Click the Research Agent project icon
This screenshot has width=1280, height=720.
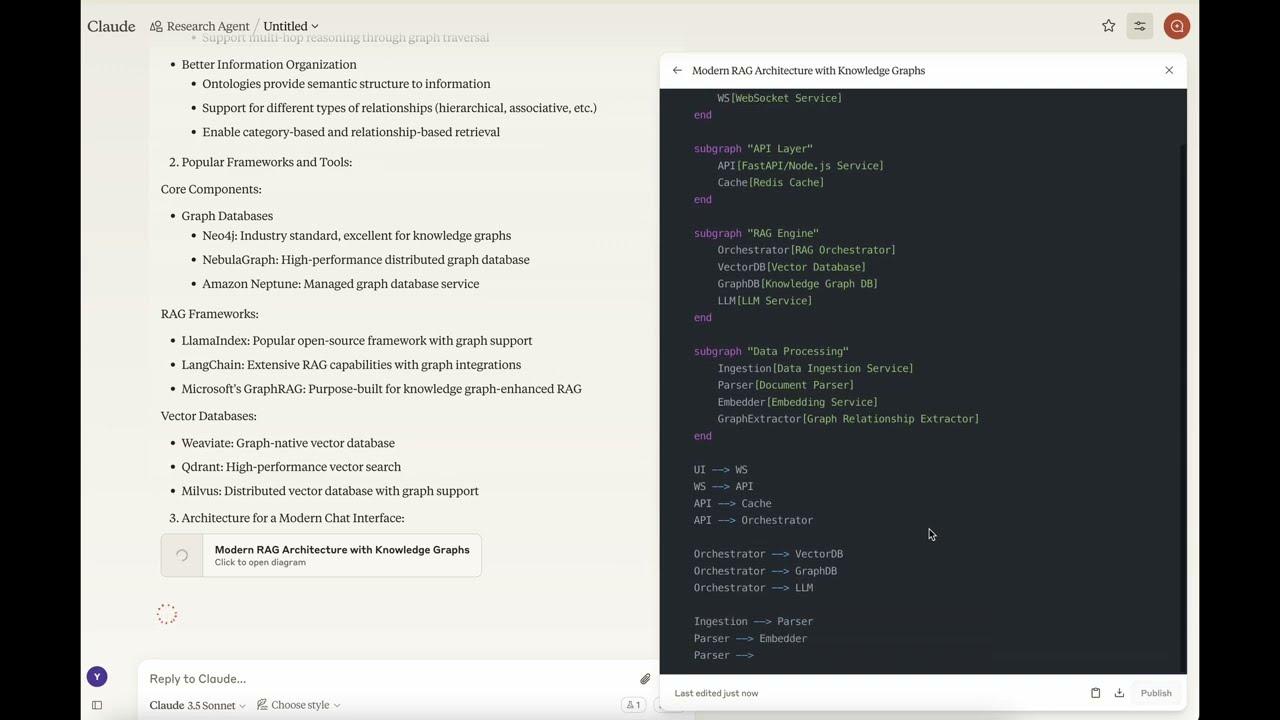click(x=156, y=27)
